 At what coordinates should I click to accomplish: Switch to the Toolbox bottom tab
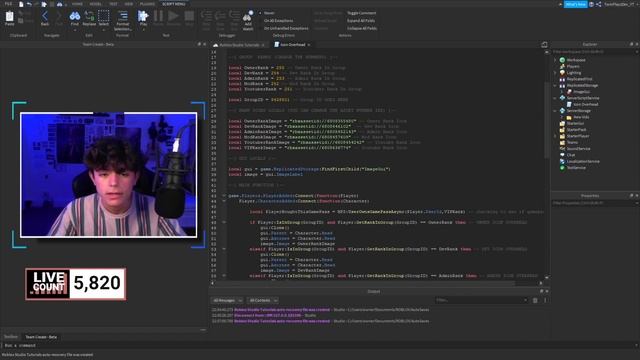pos(11,337)
